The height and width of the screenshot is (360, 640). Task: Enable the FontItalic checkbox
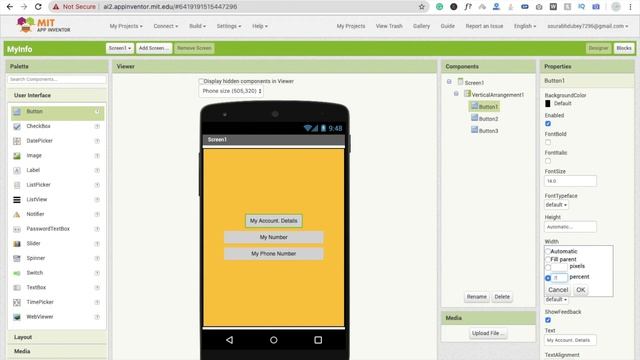point(548,161)
